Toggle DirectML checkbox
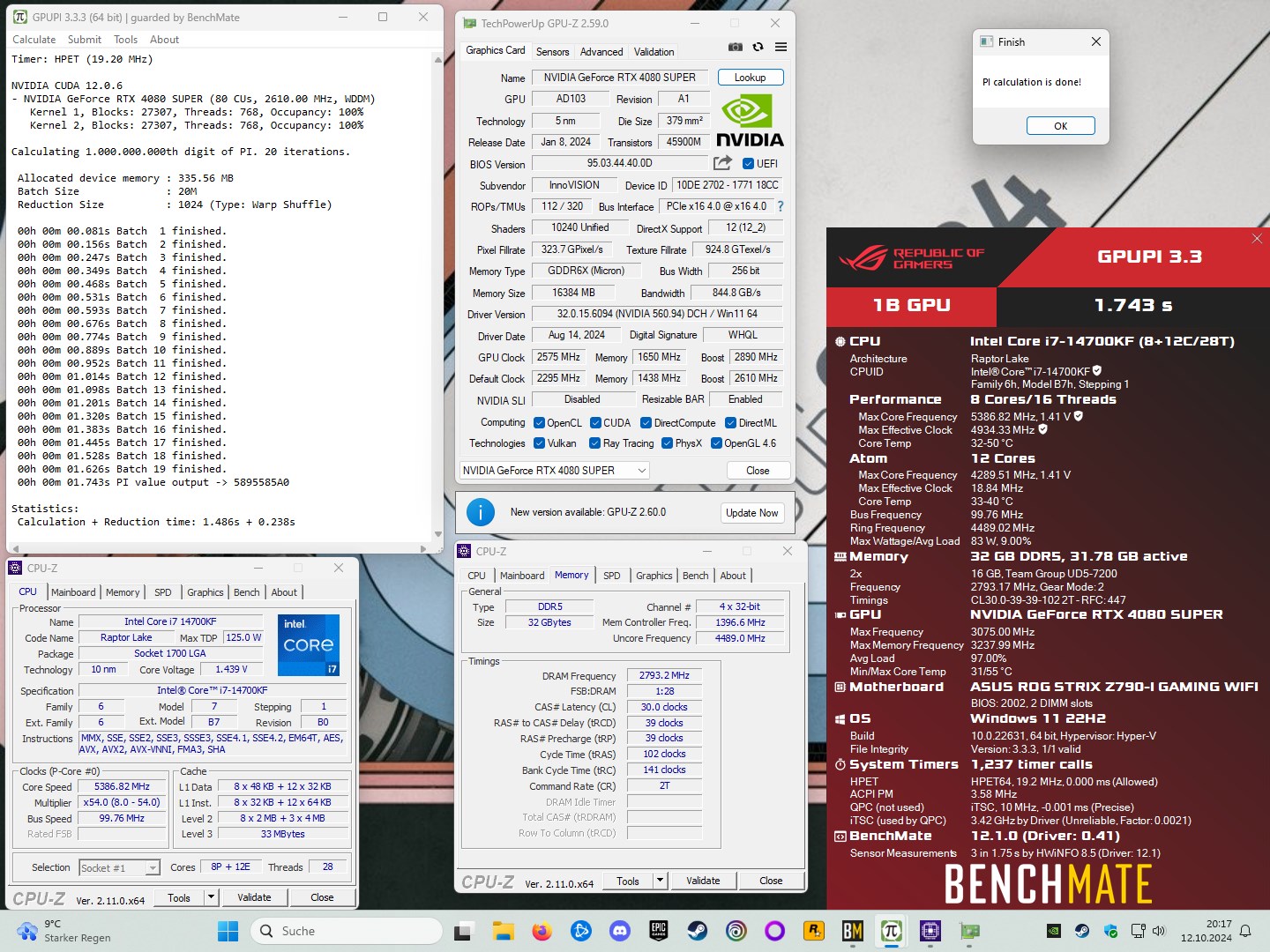This screenshot has width=1270, height=952. (730, 423)
